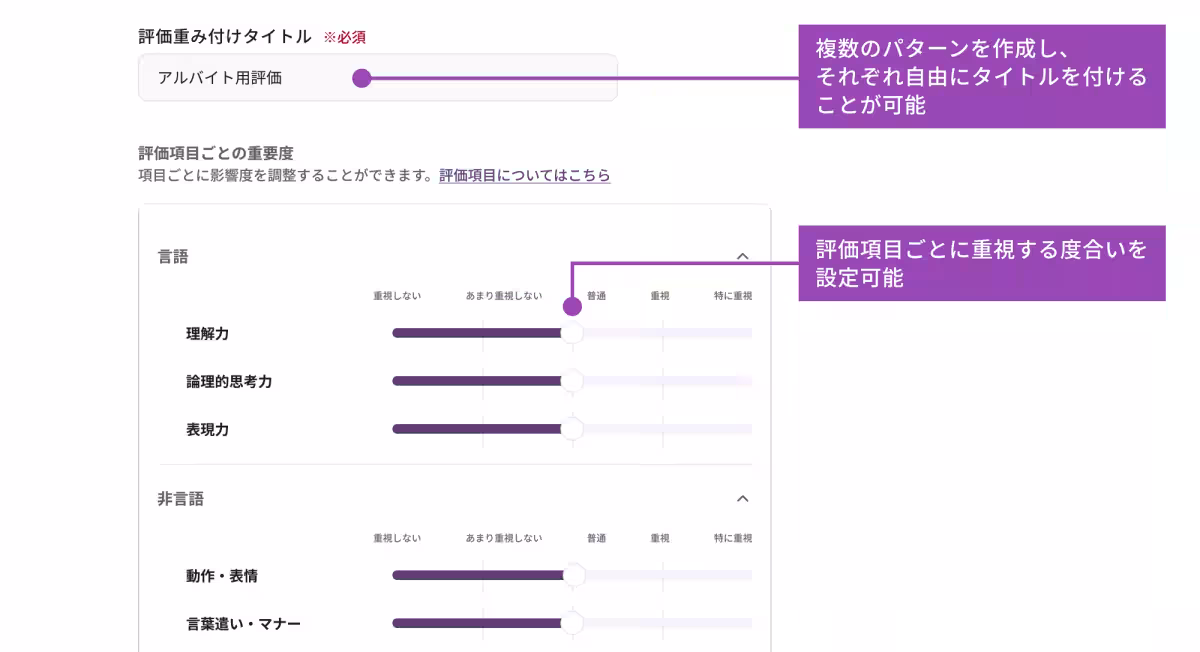The width and height of the screenshot is (1200, 652).
Task: Click the 特に重視 label under 非言語
Action: (734, 537)
